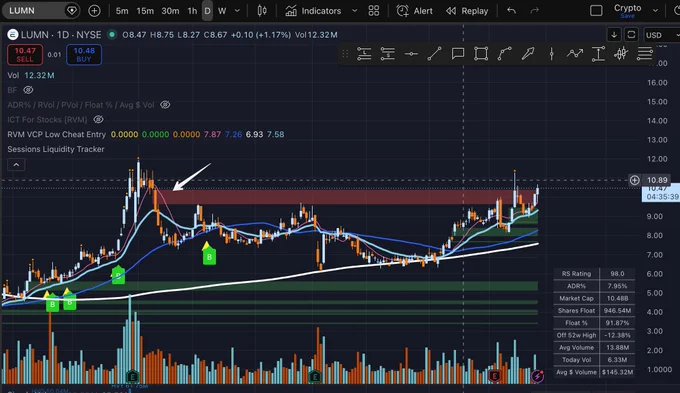The height and width of the screenshot is (393, 680).
Task: Switch to the 30m timeframe
Action: tap(170, 11)
